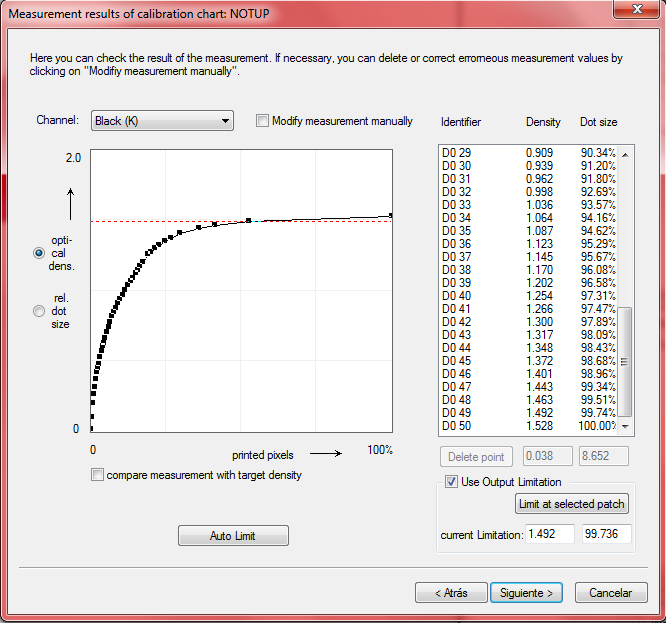The width and height of the screenshot is (666, 623).
Task: Click the Cancelar button
Action: pos(610,593)
